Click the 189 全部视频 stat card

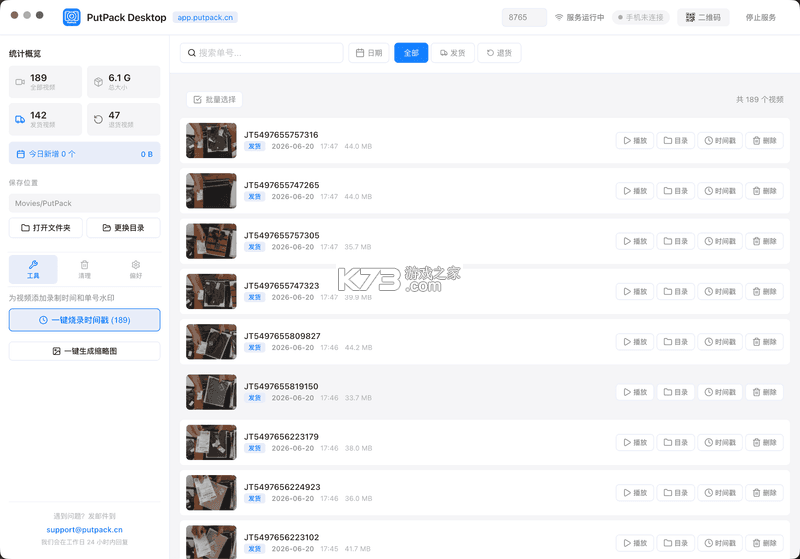(x=45, y=82)
